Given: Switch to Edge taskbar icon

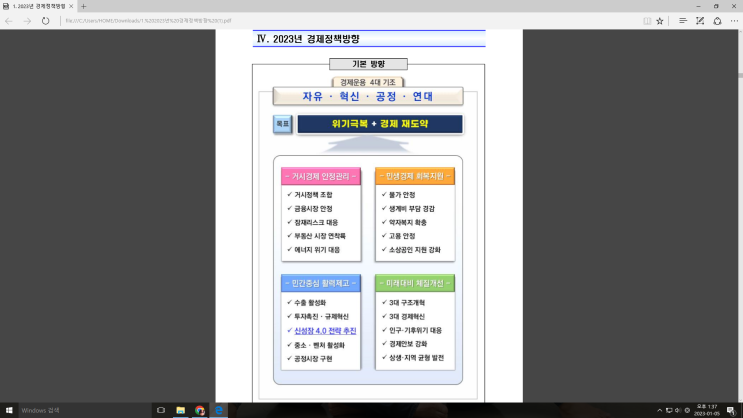Looking at the screenshot, I should [219, 410].
